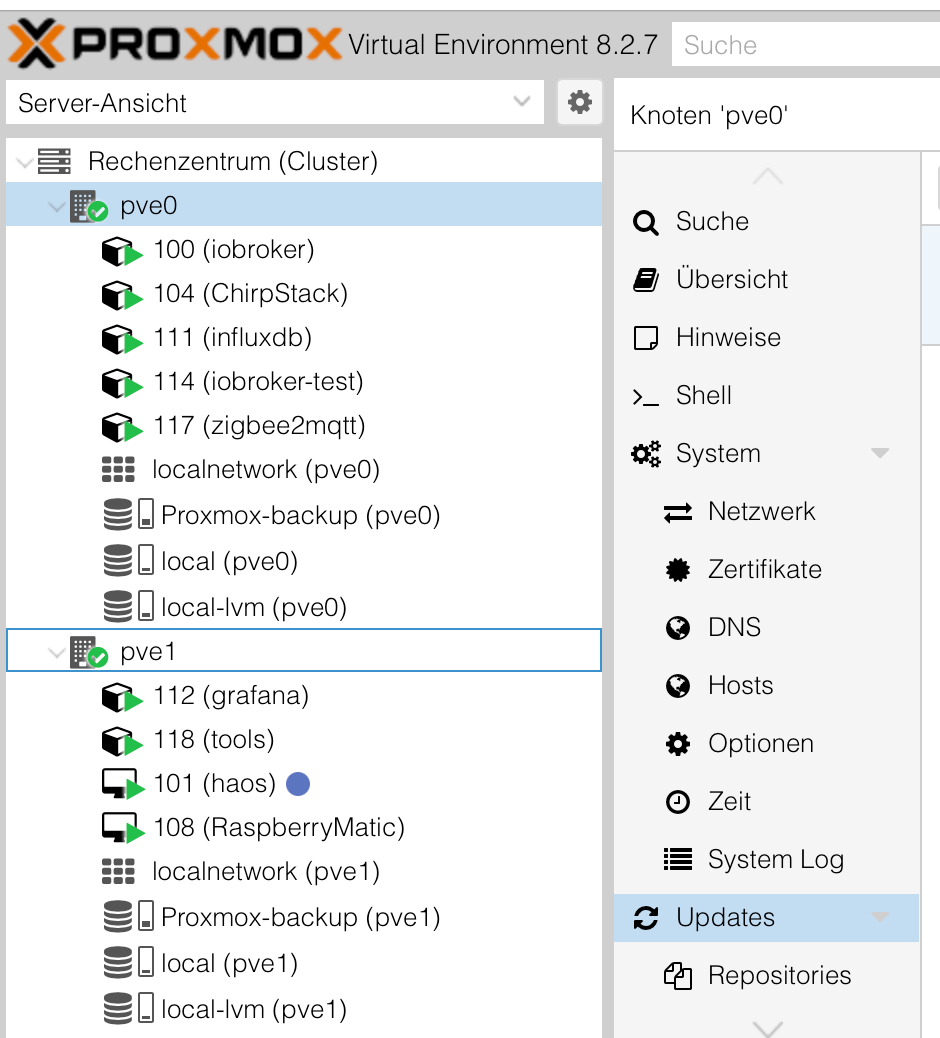
Task: Open the view settings gear button
Action: click(580, 102)
